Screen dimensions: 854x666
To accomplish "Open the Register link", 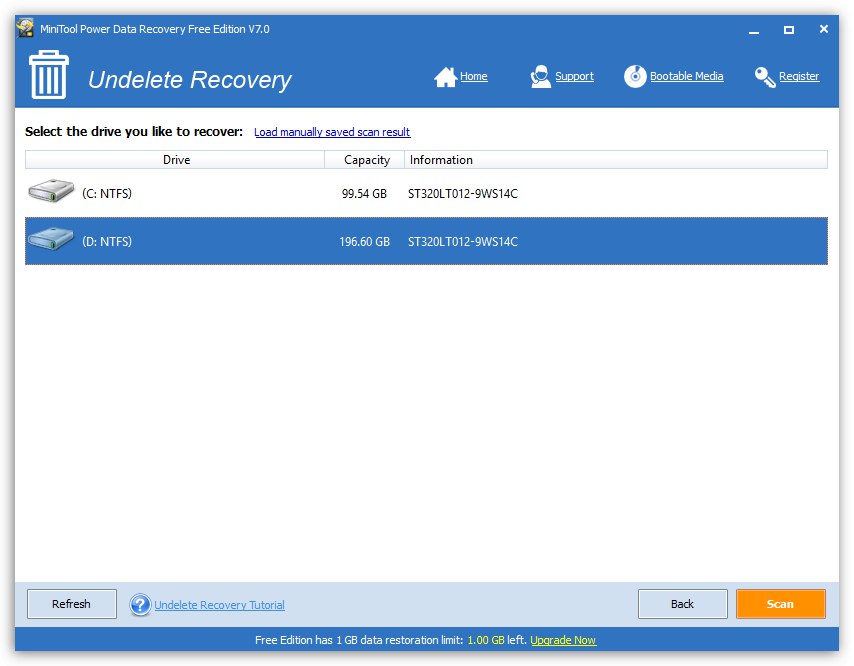I will tap(798, 76).
